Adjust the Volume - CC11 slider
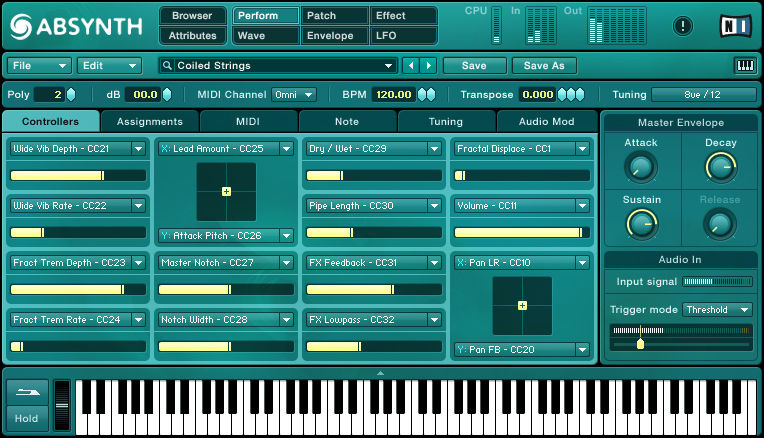 [520, 232]
